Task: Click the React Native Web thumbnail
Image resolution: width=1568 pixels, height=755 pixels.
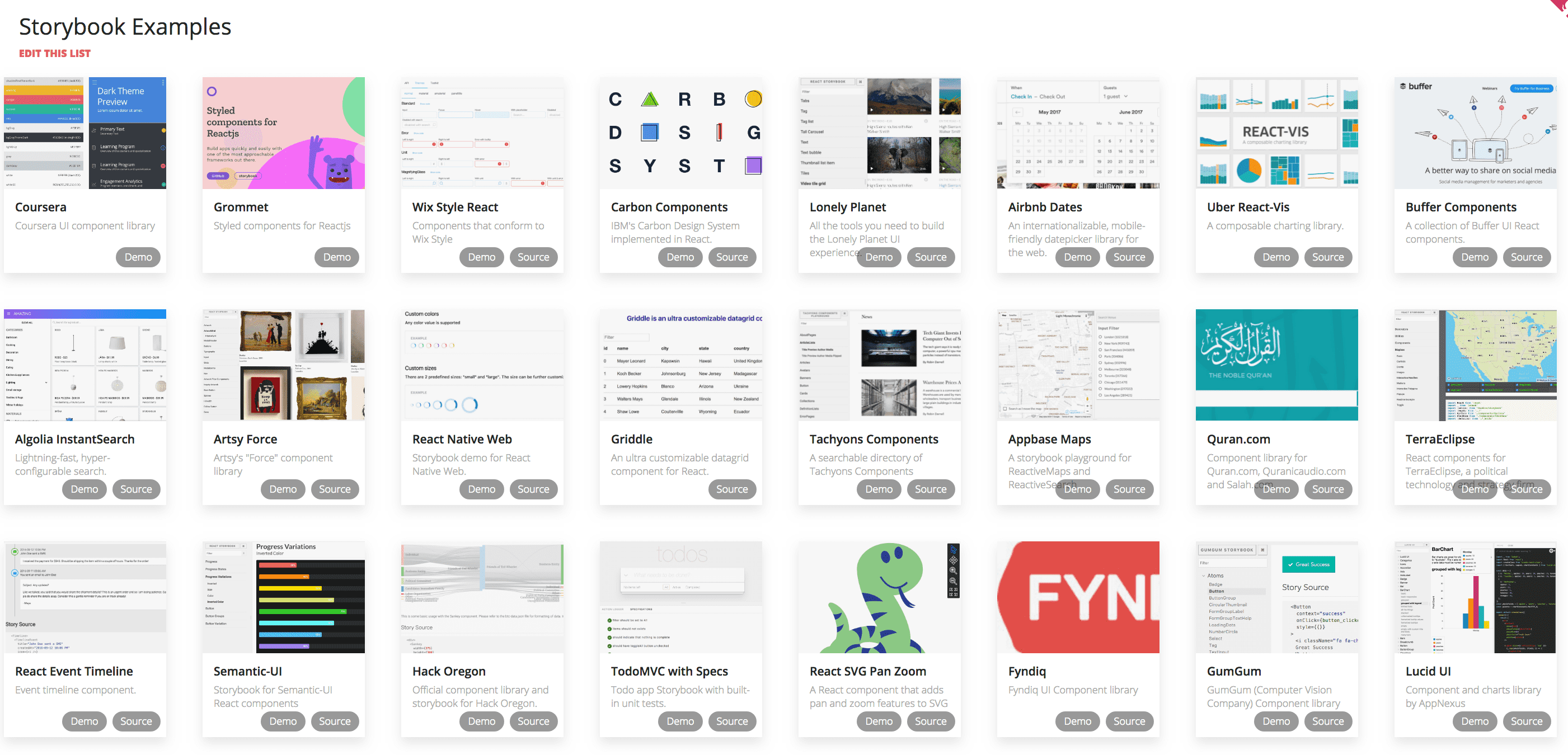Action: pos(482,365)
